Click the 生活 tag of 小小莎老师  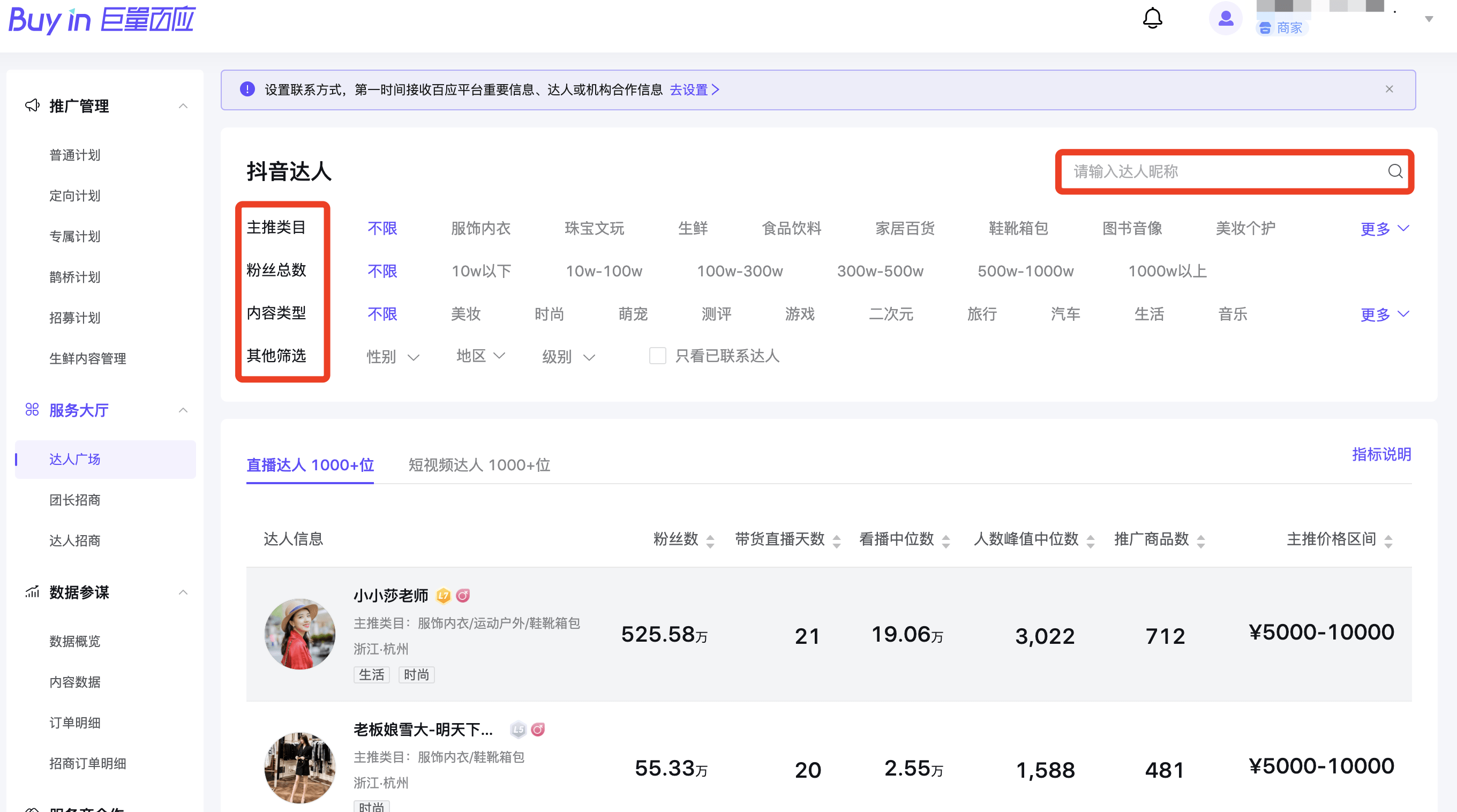point(372,674)
